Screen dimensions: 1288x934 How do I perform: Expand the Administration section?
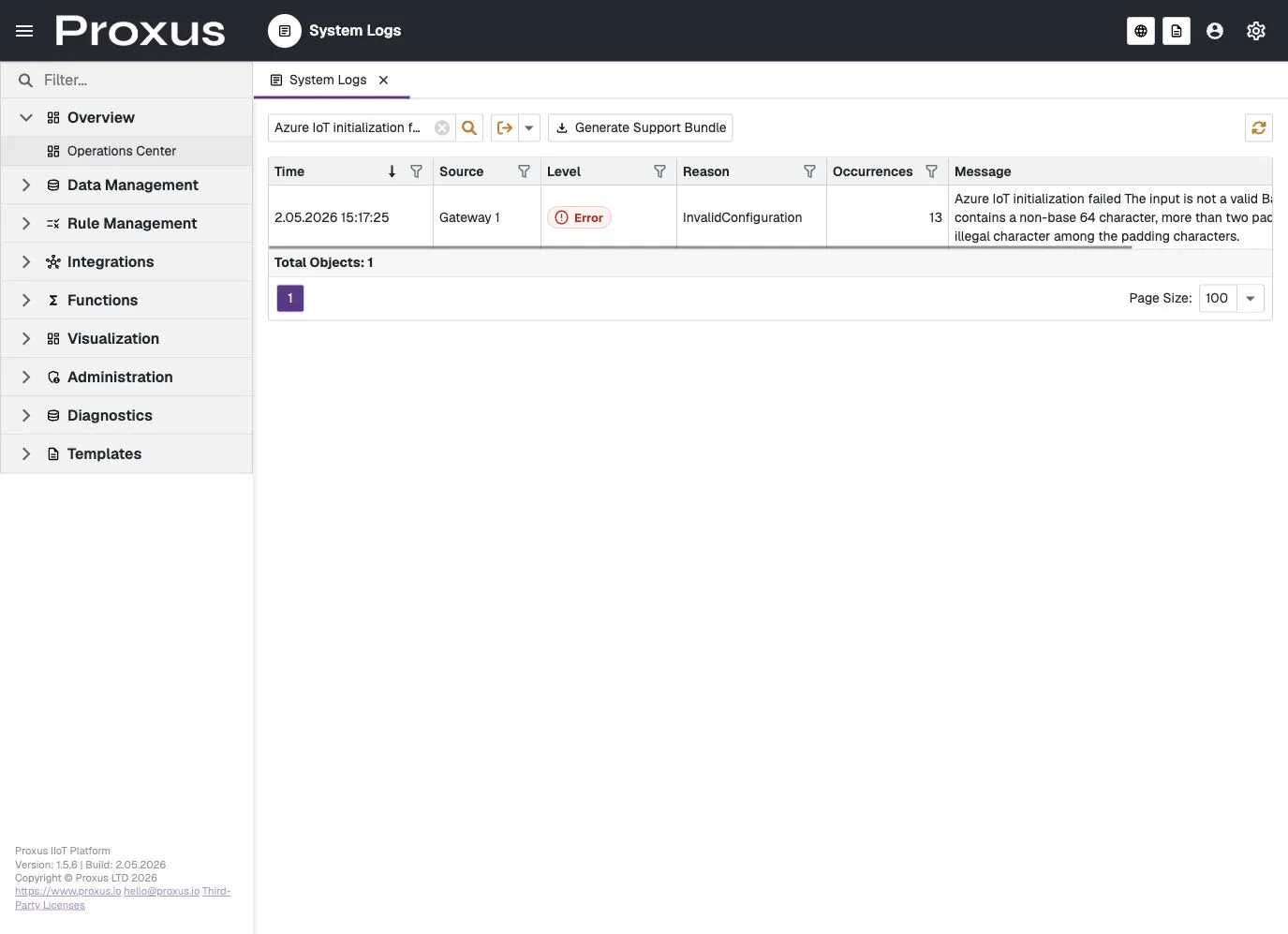(26, 378)
